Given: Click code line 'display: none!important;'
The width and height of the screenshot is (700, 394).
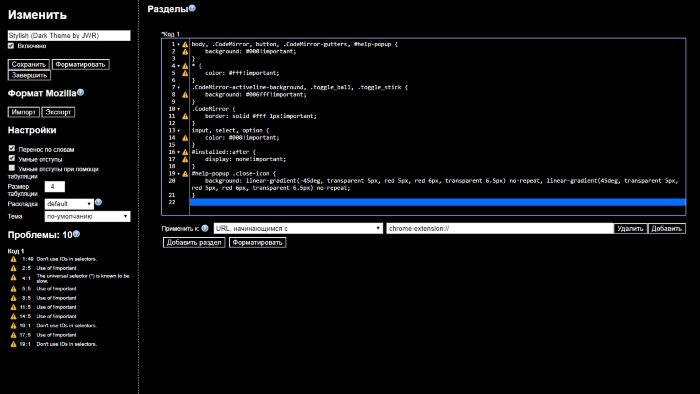Looking at the screenshot, I should (246, 159).
